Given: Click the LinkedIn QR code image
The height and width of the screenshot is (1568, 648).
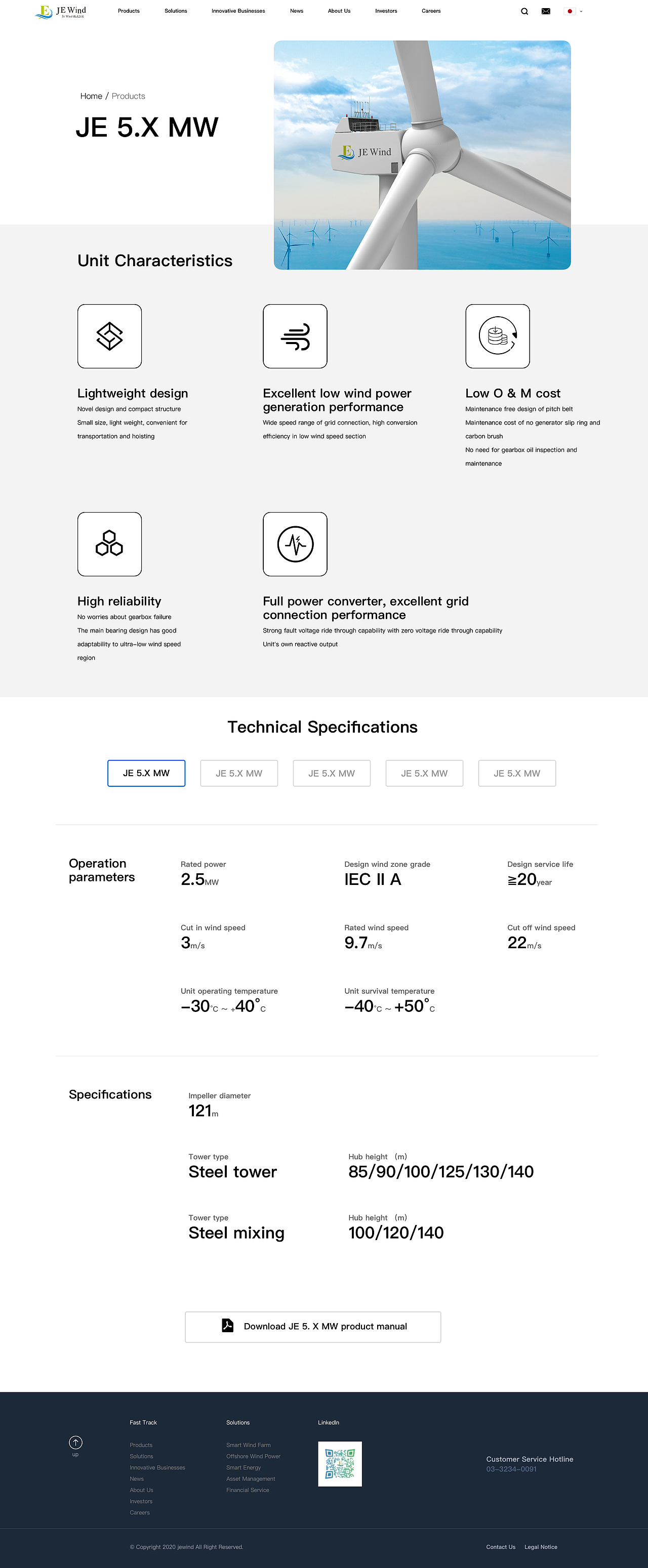Looking at the screenshot, I should [340, 1463].
